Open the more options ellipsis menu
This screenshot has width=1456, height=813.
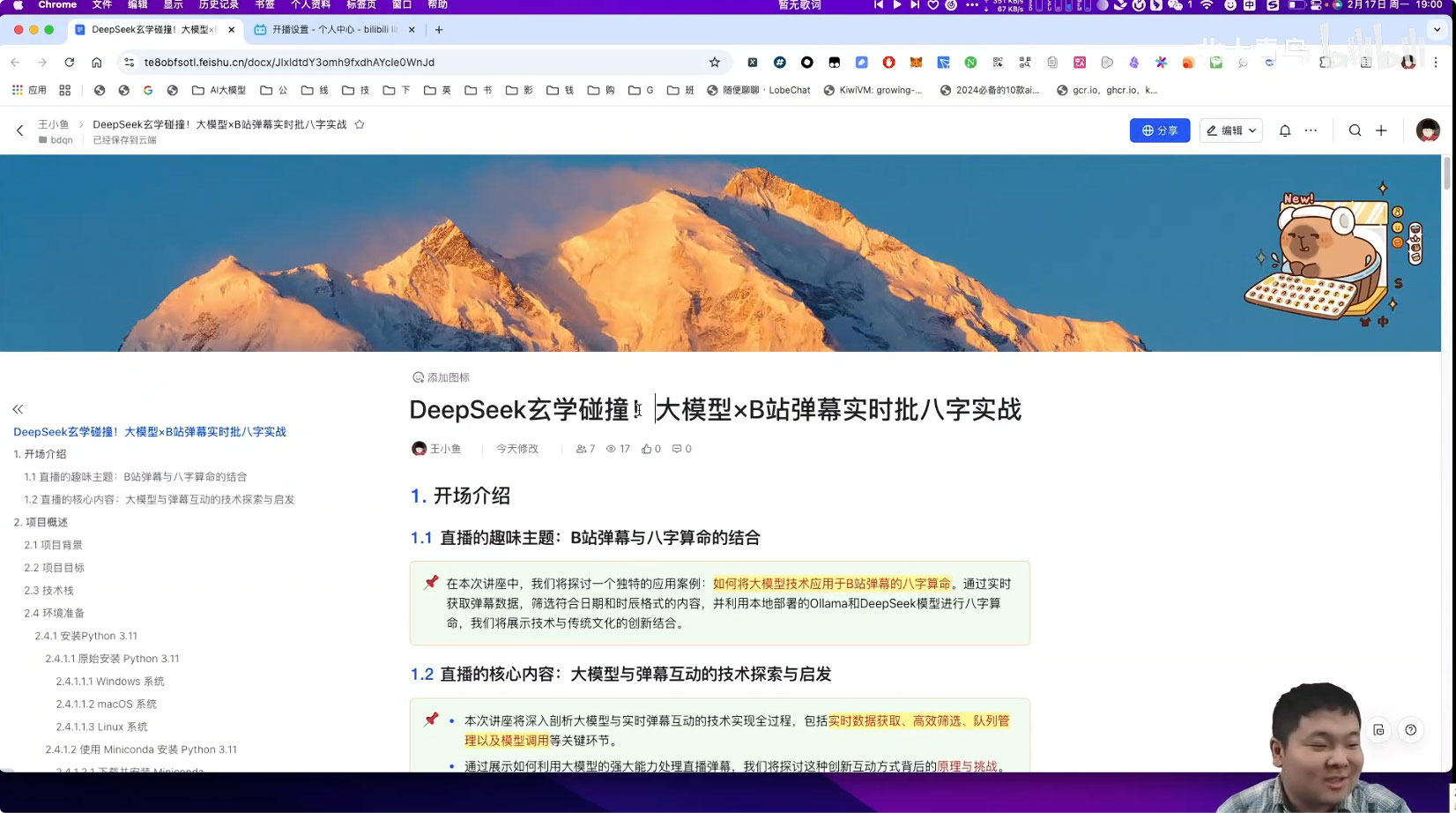click(1311, 131)
